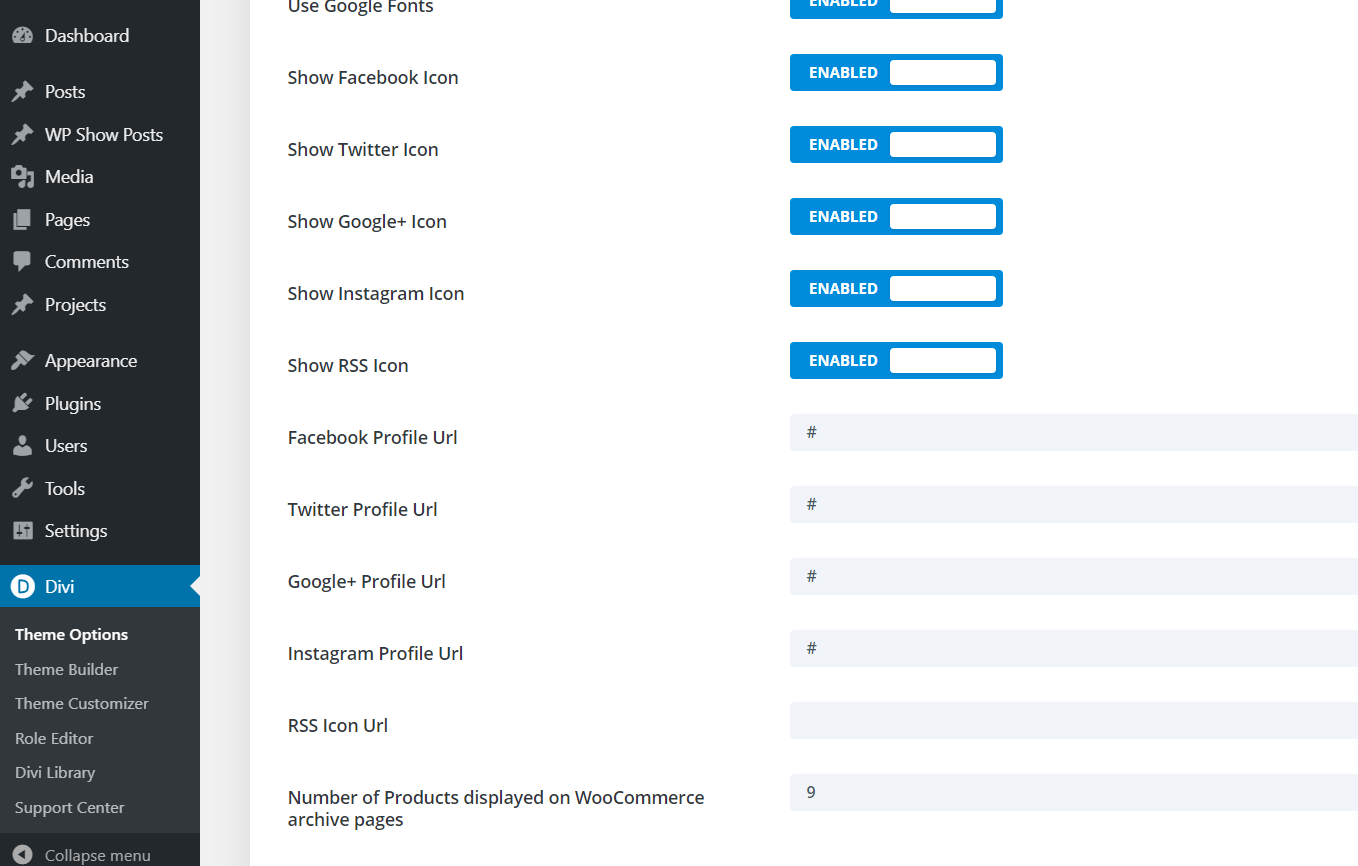Click the Appearance paintbrush icon
The height and width of the screenshot is (866, 1358).
(22, 361)
